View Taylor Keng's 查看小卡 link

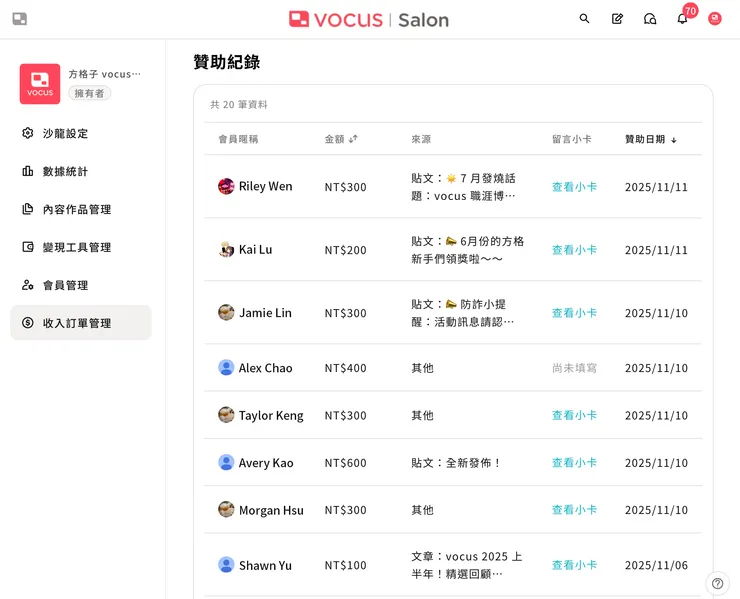pos(574,415)
